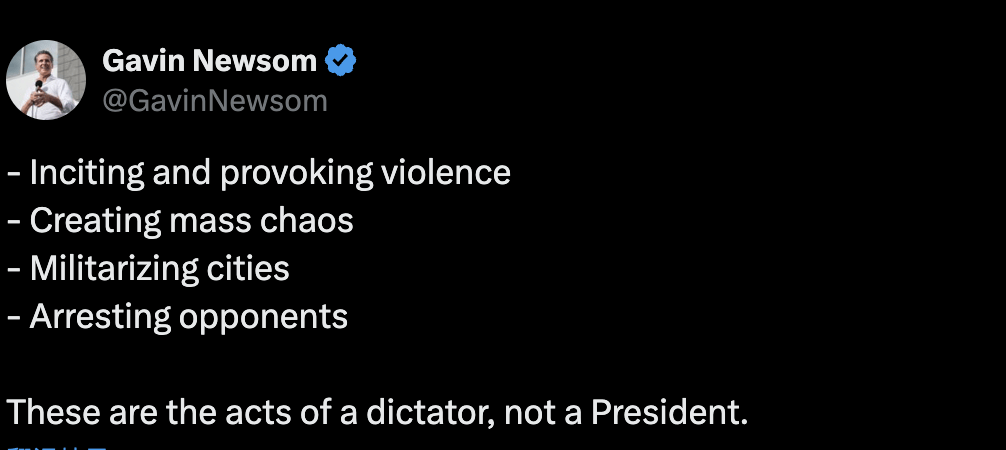Click the display name Gavin Newsom
Image resolution: width=1006 pixels, height=450 pixels.
coord(210,63)
